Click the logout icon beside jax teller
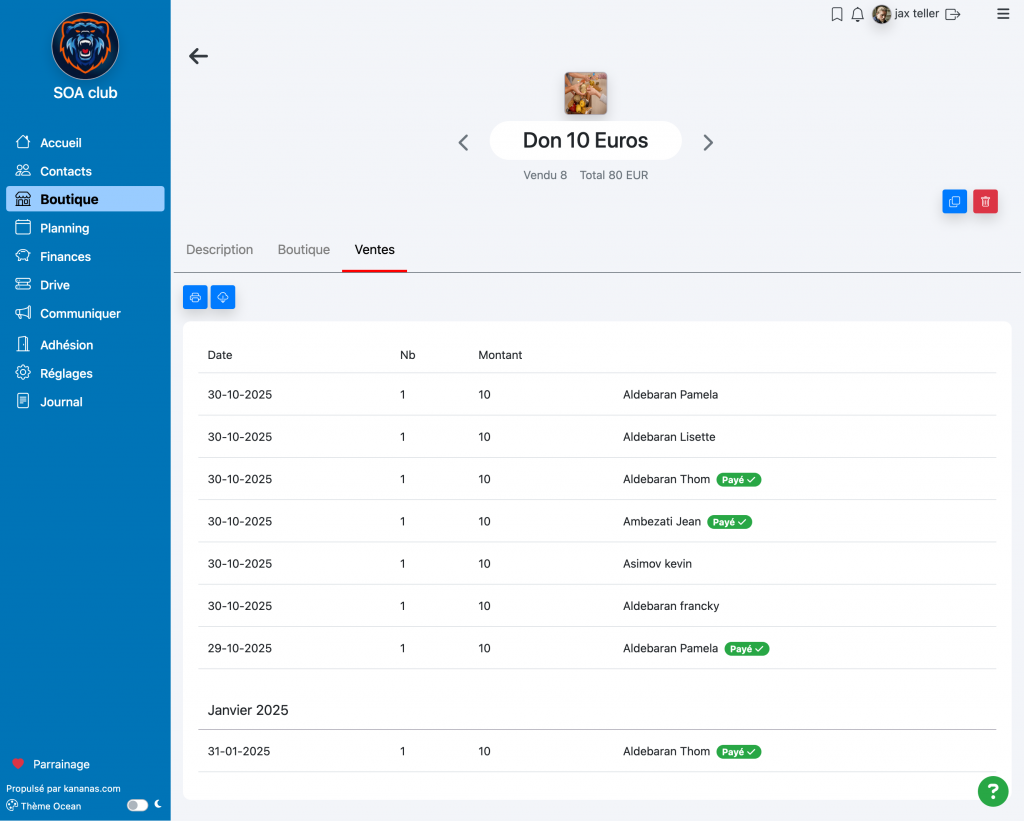This screenshot has height=821, width=1024. pos(953,14)
